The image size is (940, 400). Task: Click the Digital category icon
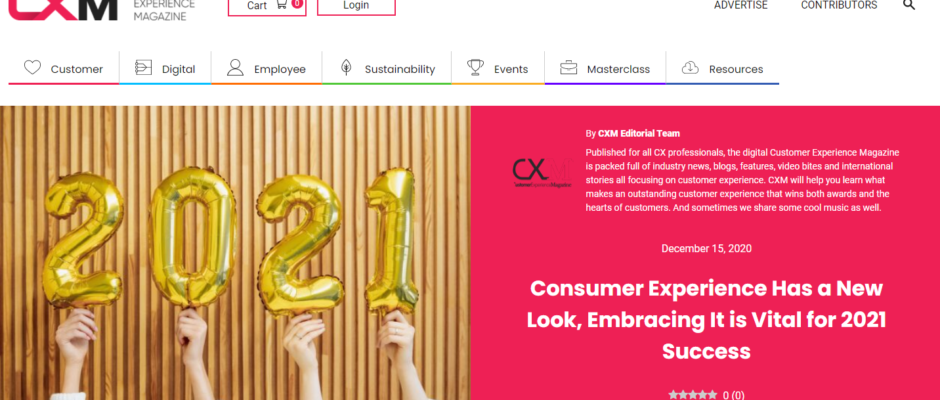(x=143, y=68)
